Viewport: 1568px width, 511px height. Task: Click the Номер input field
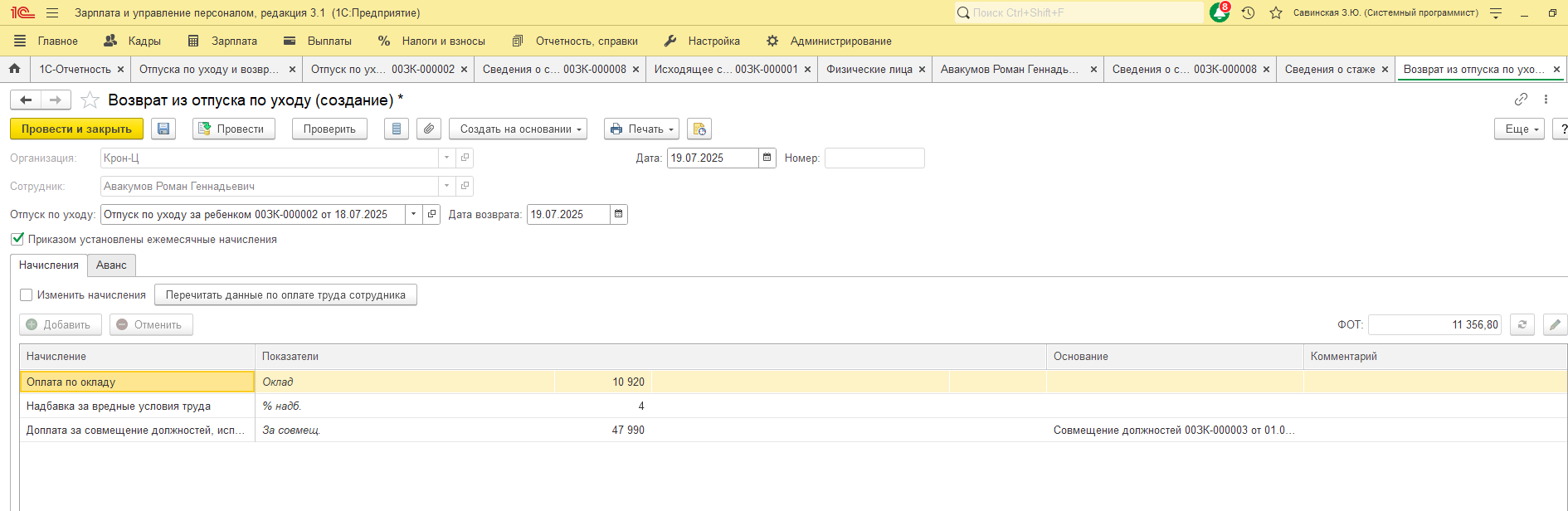(x=874, y=158)
